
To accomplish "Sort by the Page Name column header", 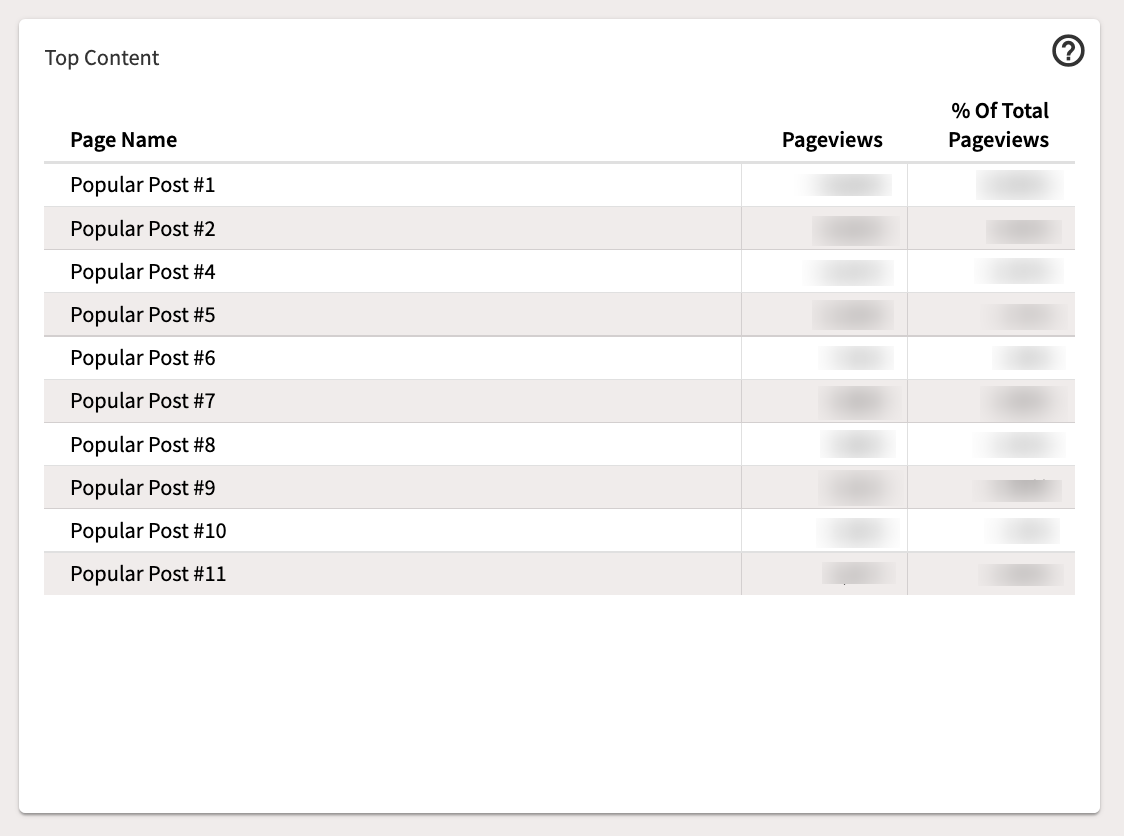I will (x=123, y=140).
